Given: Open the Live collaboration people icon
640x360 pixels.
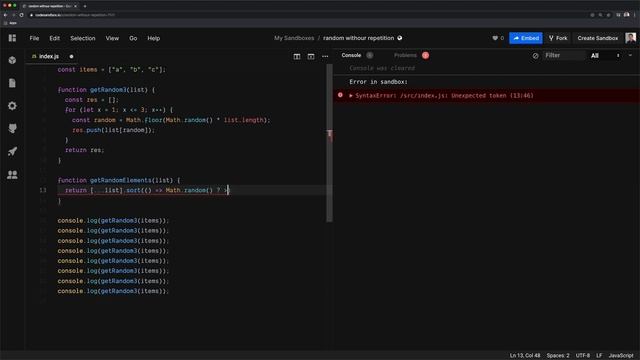Looking at the screenshot, I should pyautogui.click(x=12, y=175).
